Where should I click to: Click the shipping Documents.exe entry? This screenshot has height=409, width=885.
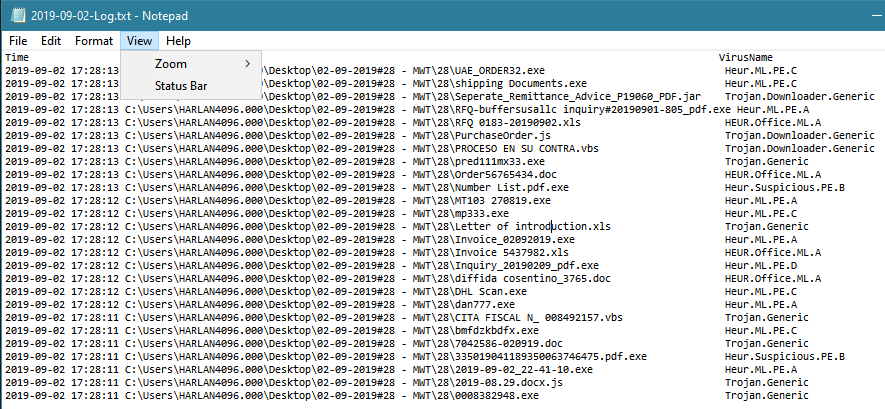click(520, 83)
